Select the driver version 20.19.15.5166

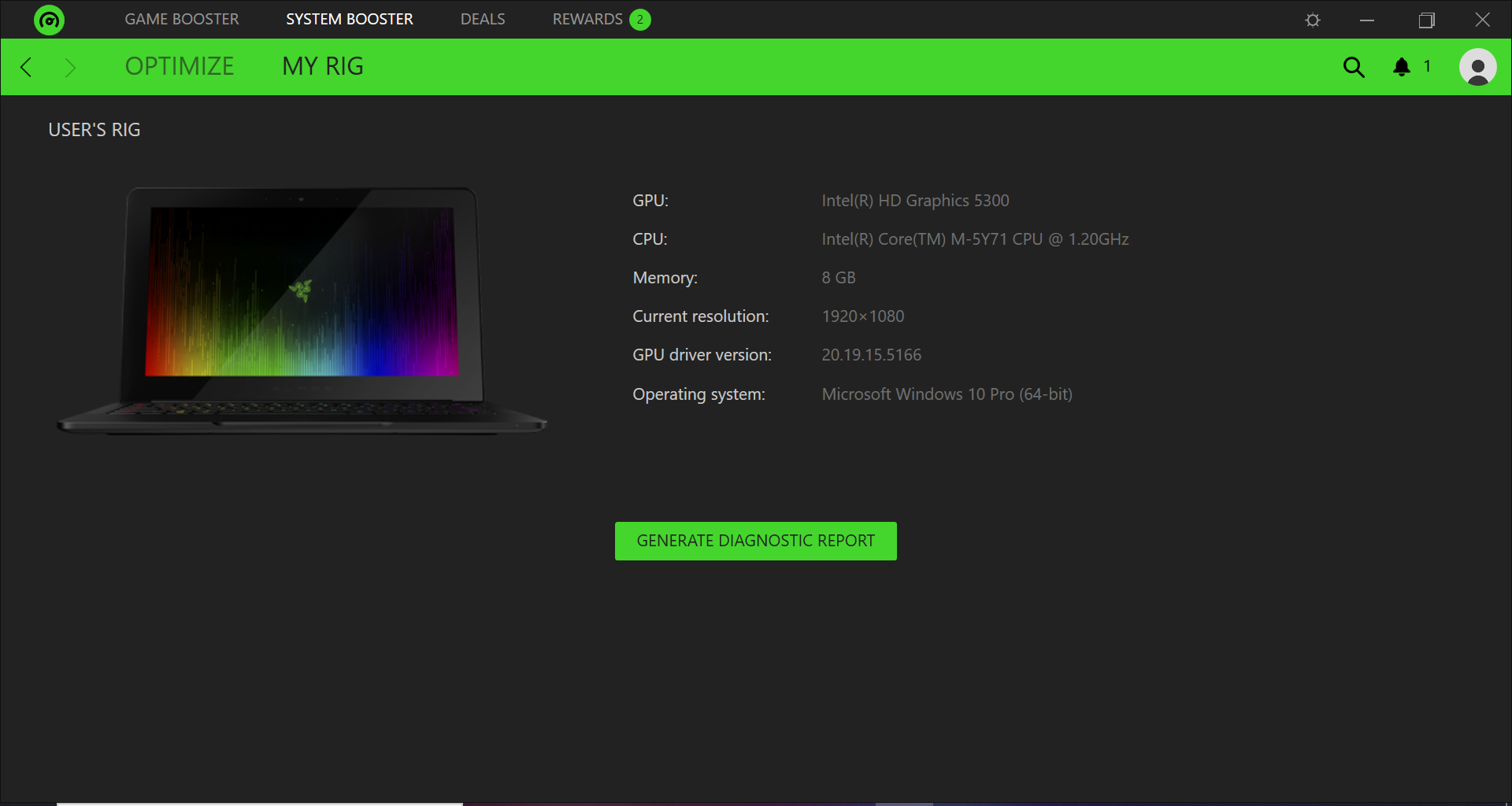[871, 355]
